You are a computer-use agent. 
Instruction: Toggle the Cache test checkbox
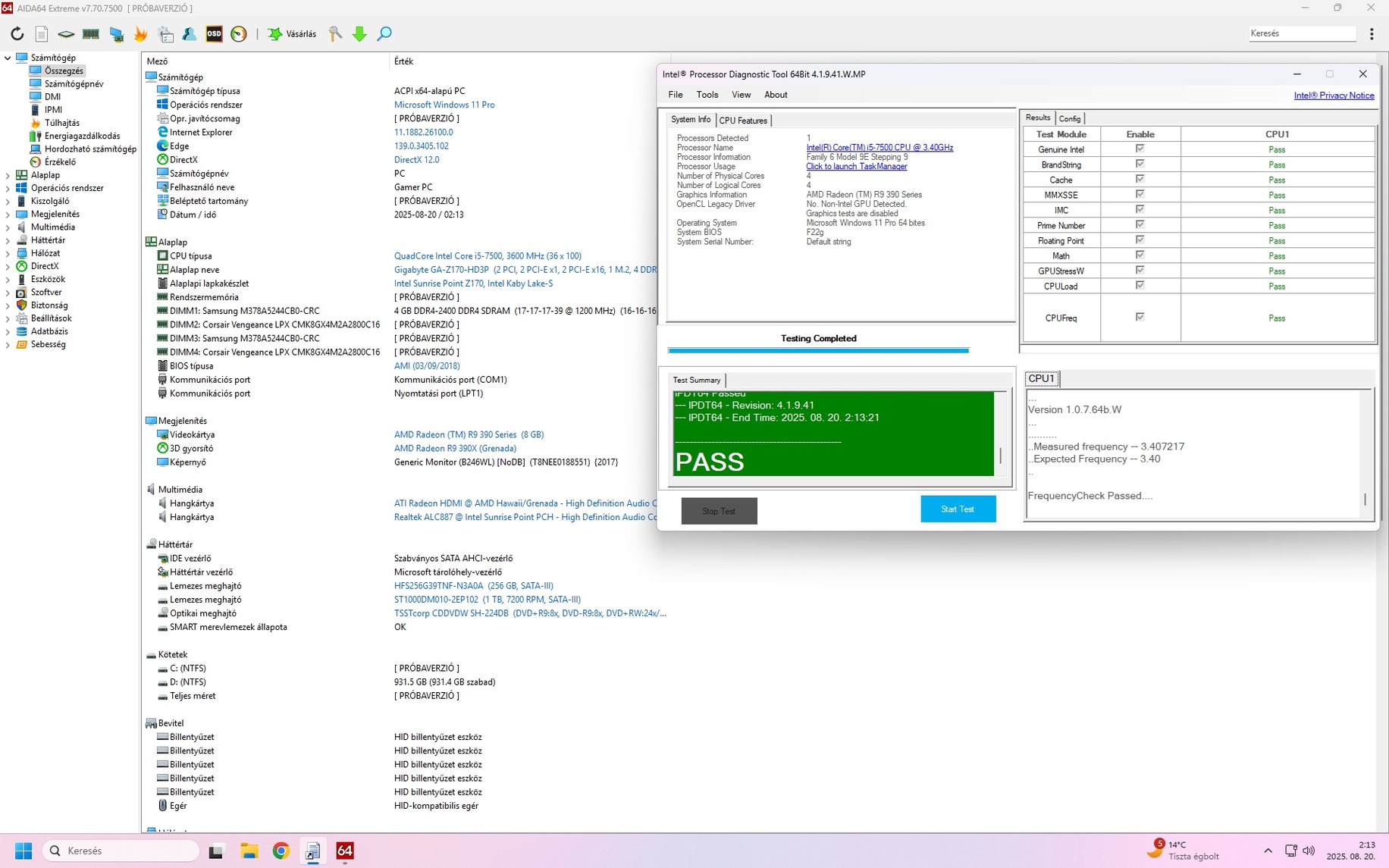1140,179
